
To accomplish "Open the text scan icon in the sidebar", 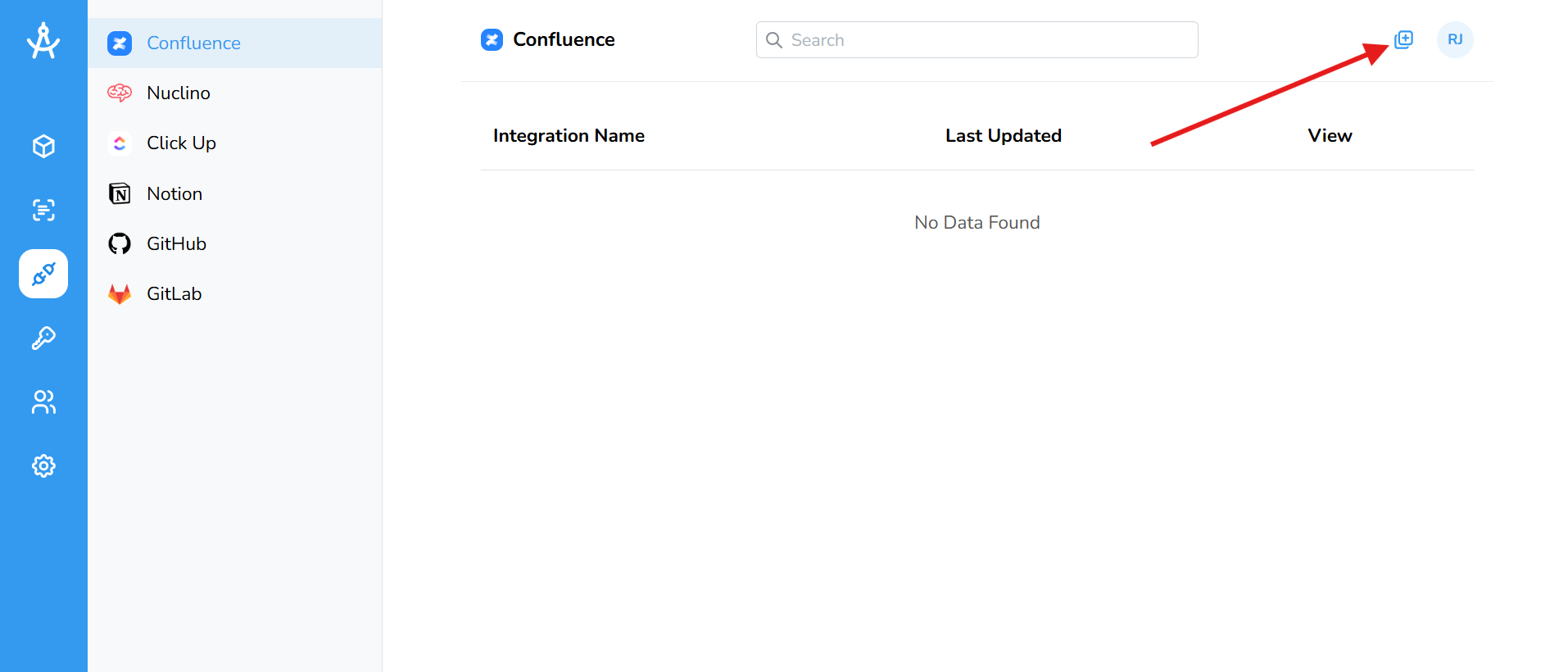I will click(43, 210).
